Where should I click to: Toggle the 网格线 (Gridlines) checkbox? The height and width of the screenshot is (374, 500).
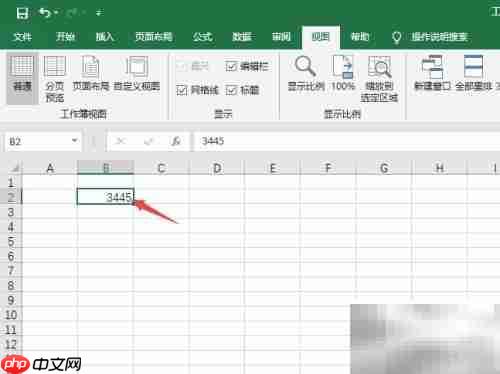(197, 90)
